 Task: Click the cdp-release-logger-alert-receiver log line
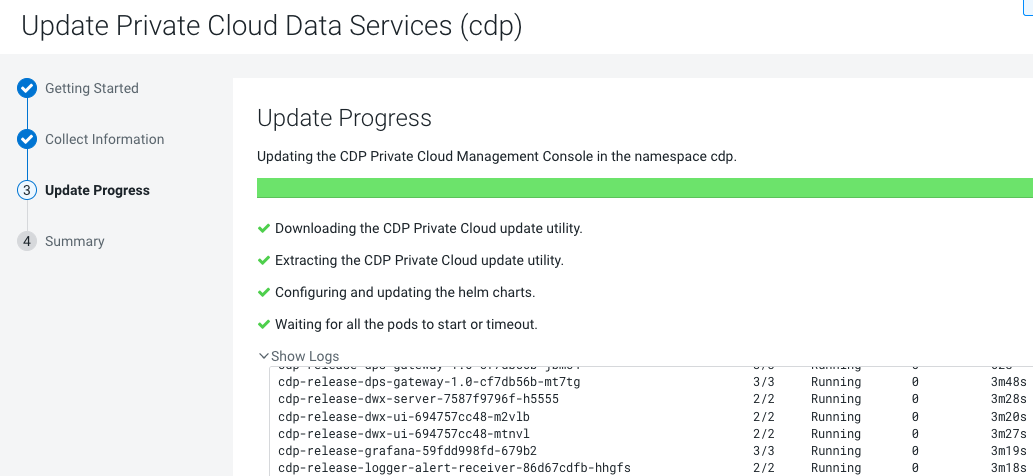[454, 468]
